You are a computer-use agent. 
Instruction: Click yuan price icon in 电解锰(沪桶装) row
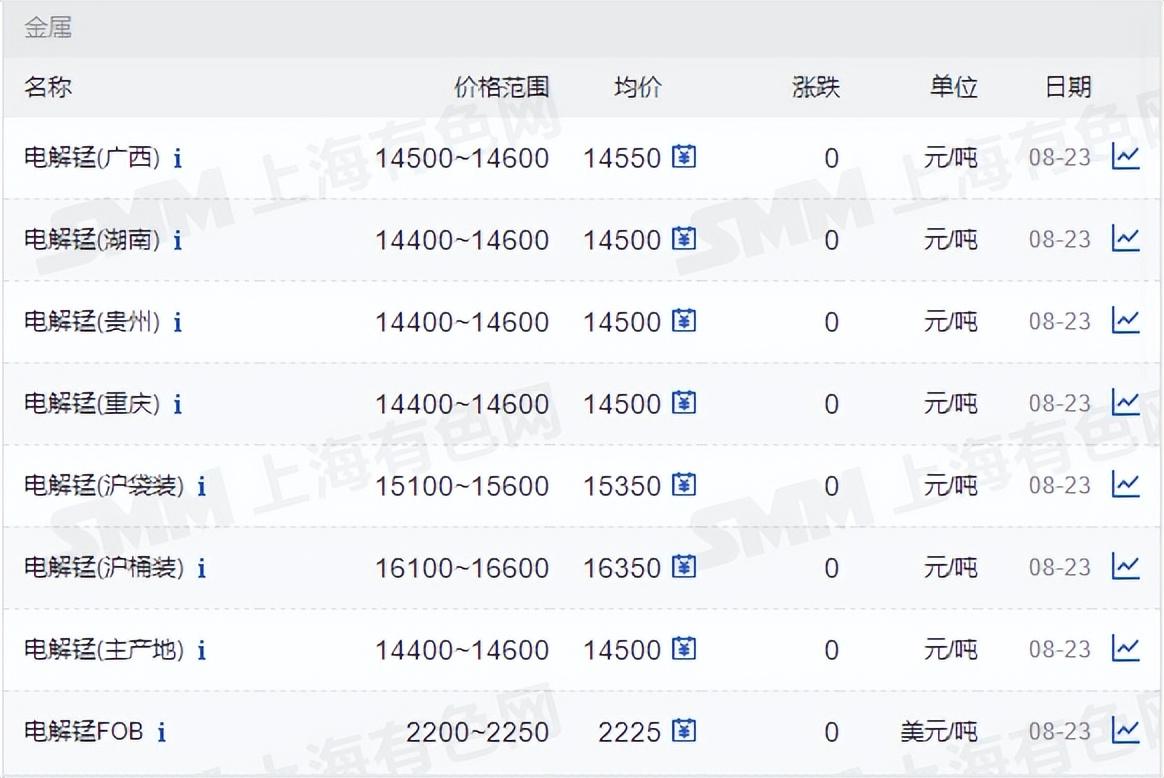point(684,567)
